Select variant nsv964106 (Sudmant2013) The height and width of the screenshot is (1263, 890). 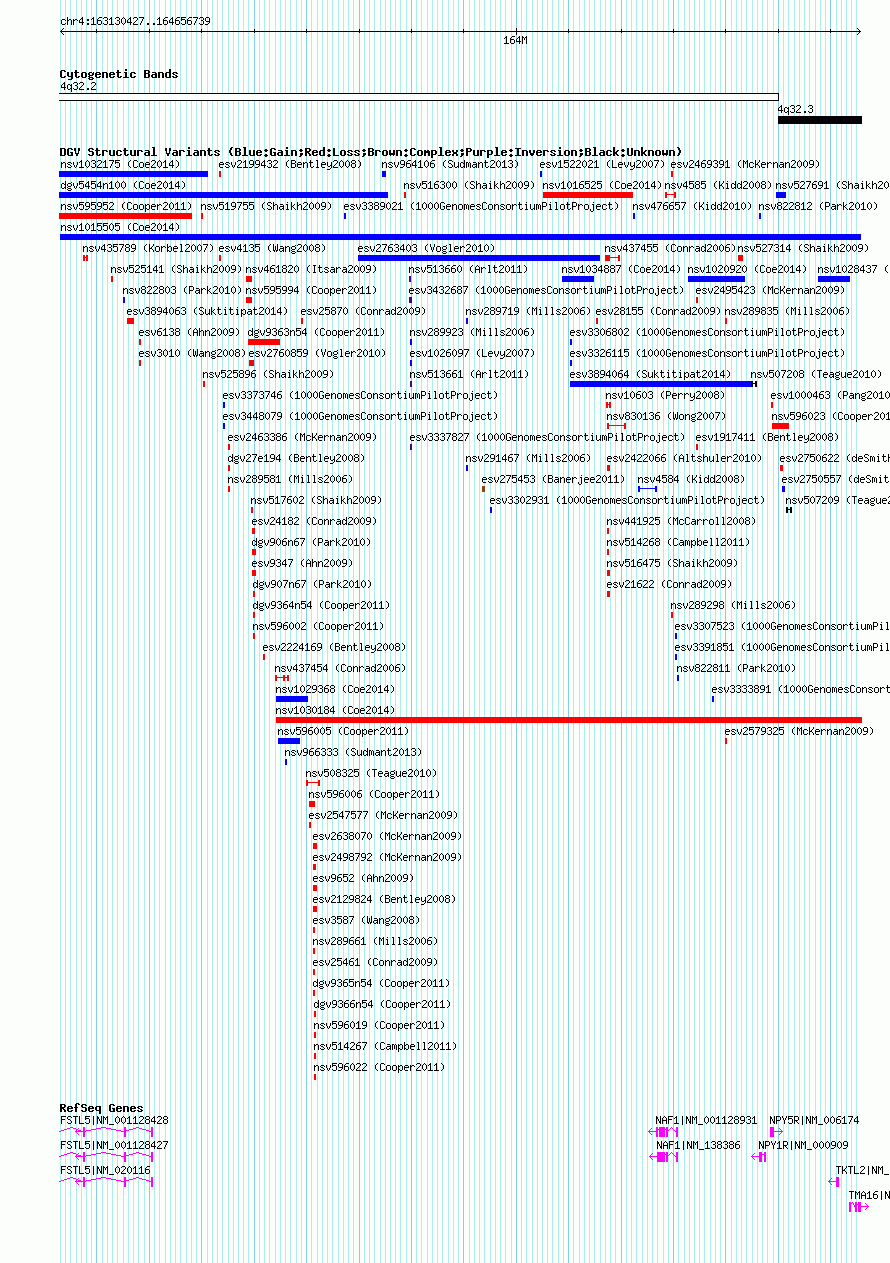451,164
